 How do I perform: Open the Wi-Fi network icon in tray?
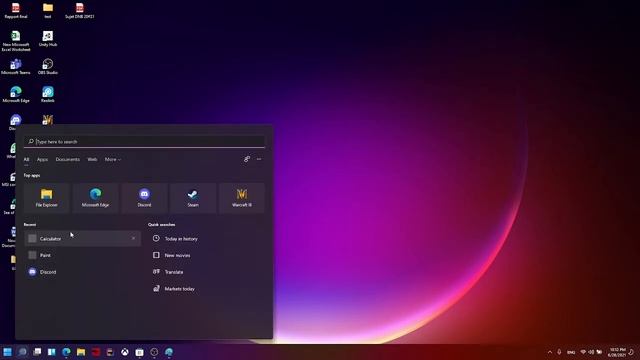583,352
